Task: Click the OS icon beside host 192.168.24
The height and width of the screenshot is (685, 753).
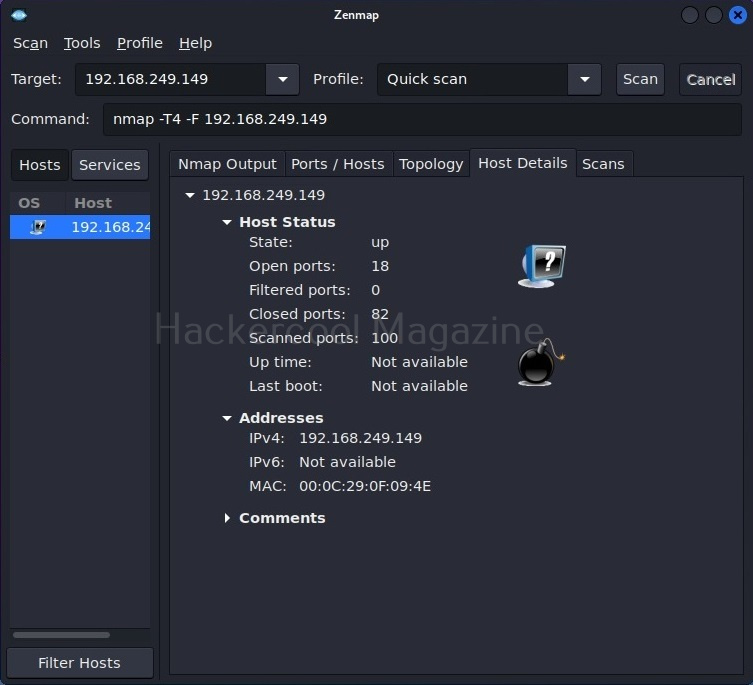Action: (37, 227)
